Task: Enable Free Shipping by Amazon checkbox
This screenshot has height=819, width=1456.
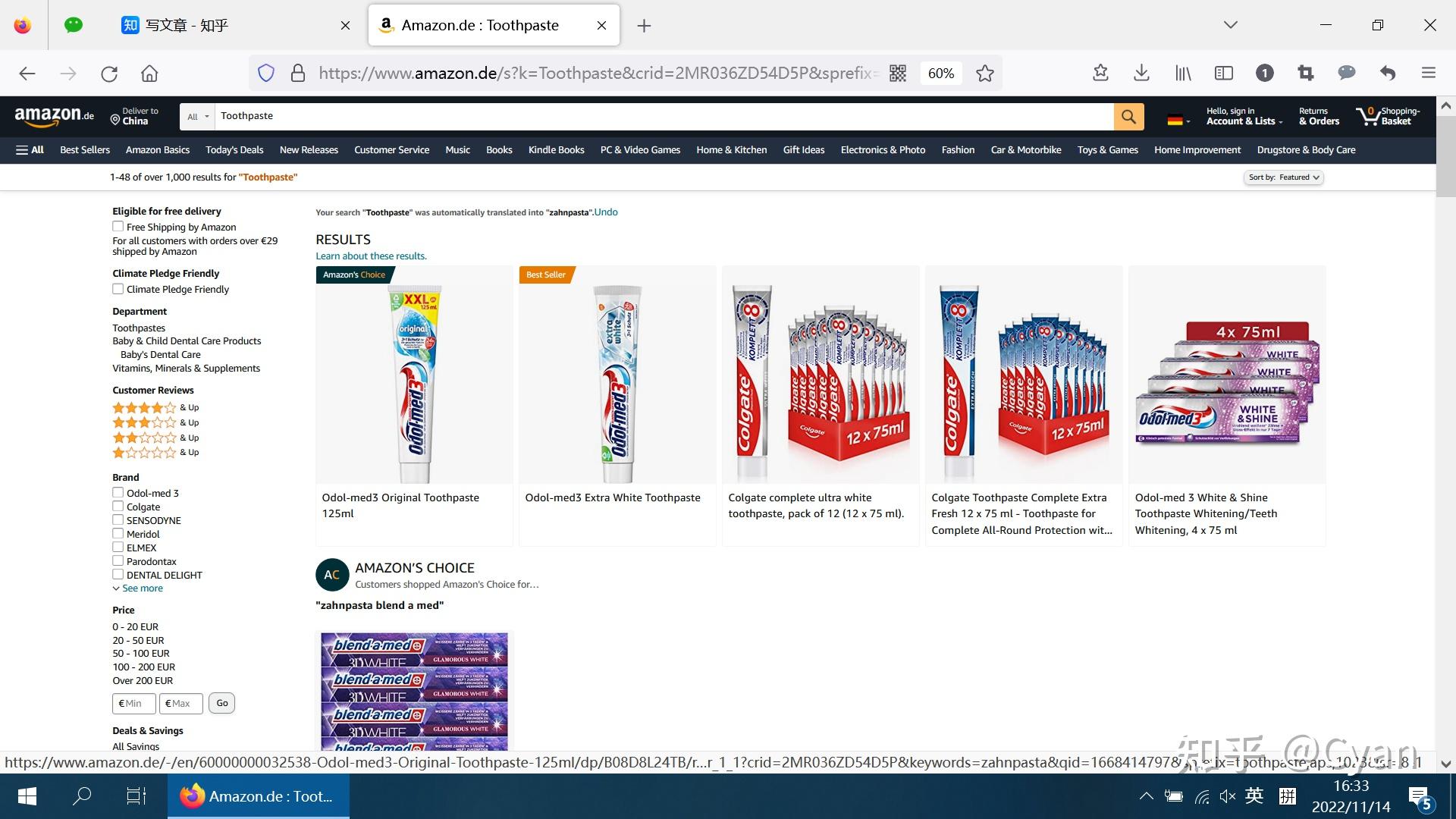Action: [x=118, y=227]
